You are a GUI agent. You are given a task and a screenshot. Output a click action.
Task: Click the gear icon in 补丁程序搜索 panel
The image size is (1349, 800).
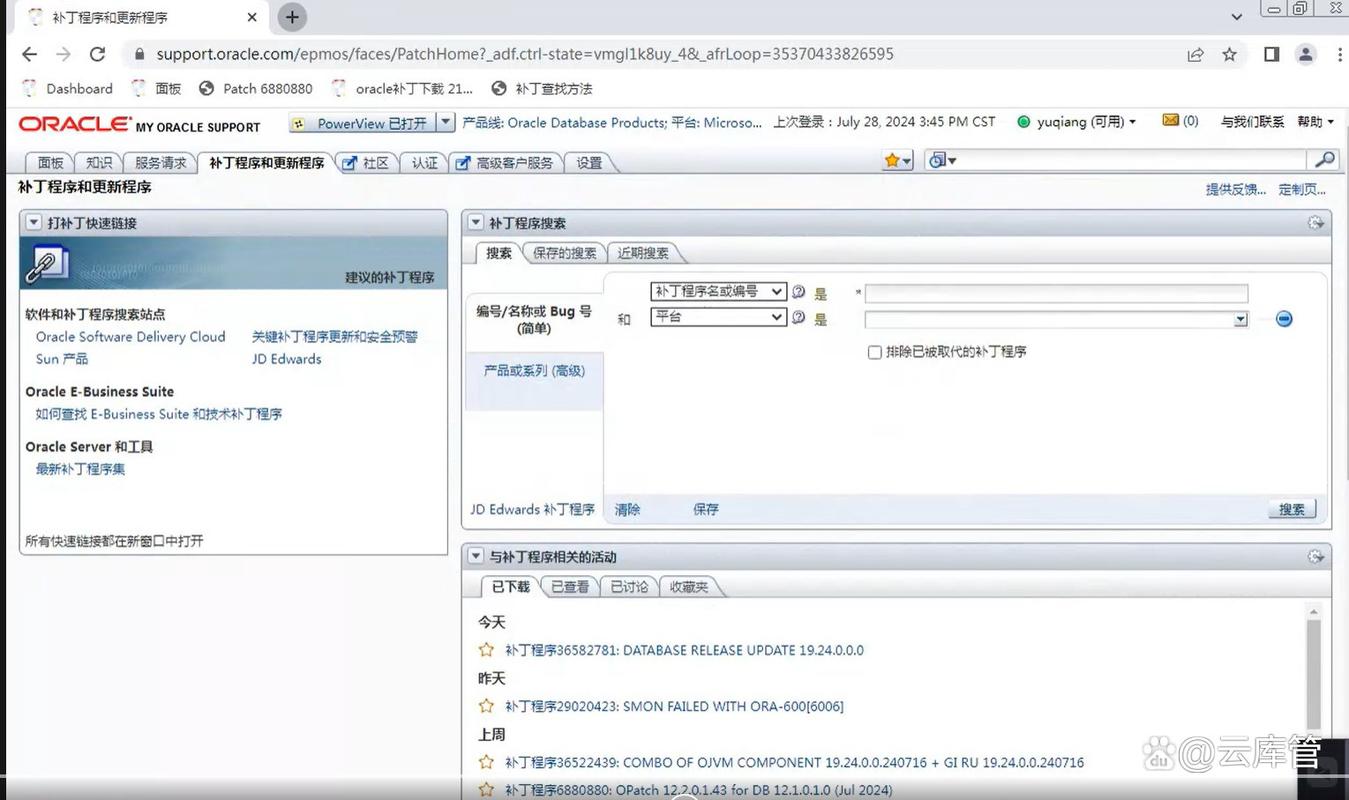(1316, 223)
